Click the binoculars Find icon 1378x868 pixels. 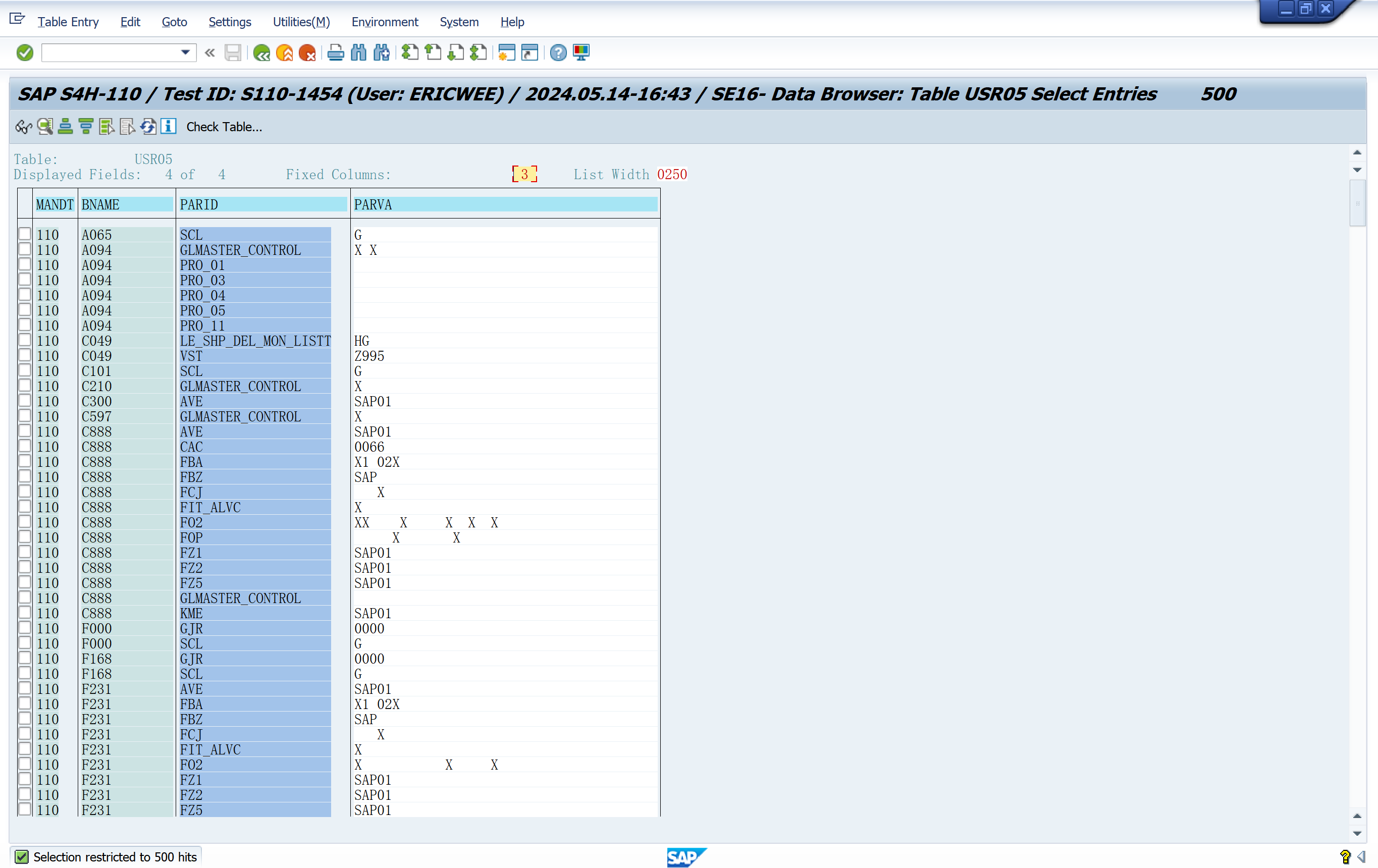358,52
